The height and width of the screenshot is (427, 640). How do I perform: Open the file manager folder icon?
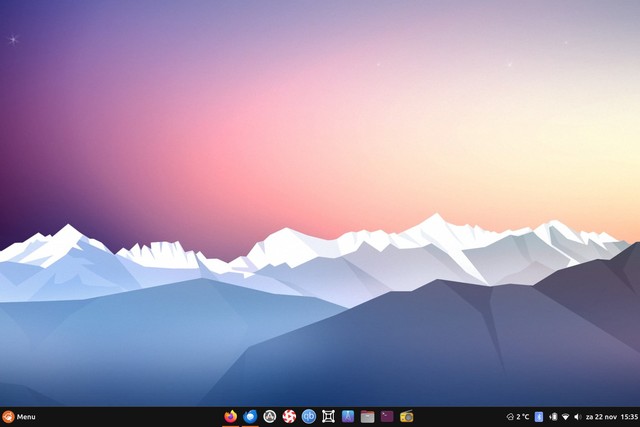tap(367, 417)
